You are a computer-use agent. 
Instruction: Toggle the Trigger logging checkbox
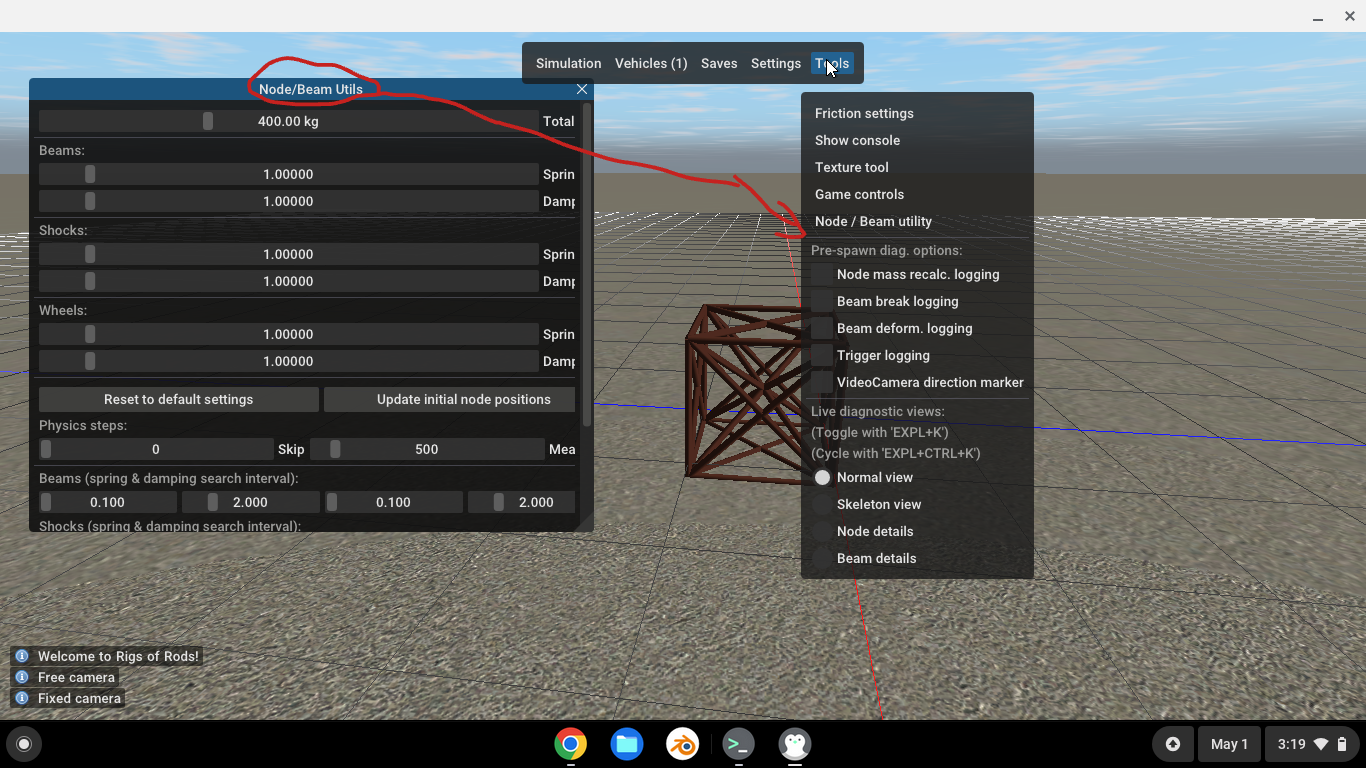[822, 355]
